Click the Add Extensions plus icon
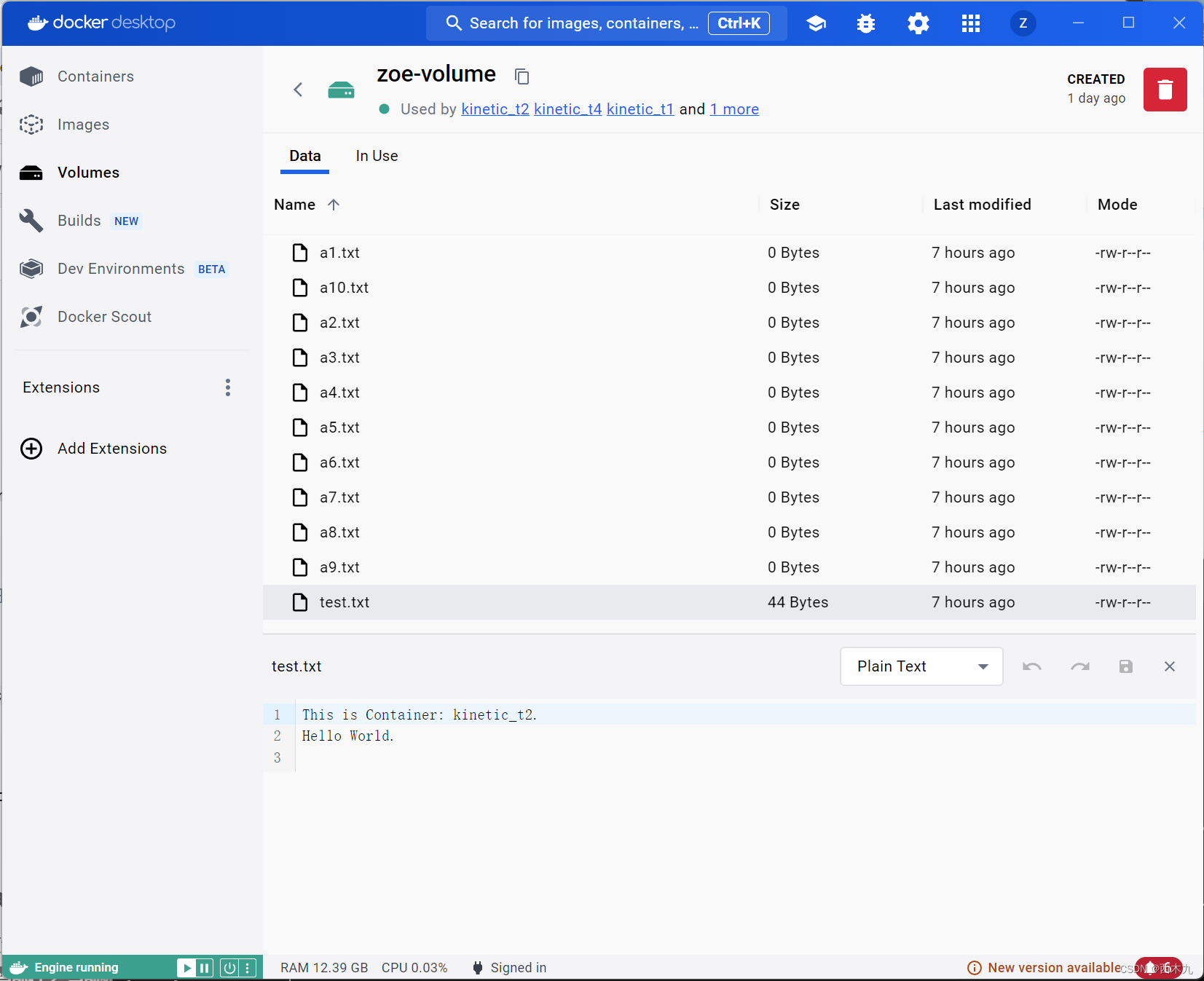The height and width of the screenshot is (981, 1204). pyautogui.click(x=31, y=449)
